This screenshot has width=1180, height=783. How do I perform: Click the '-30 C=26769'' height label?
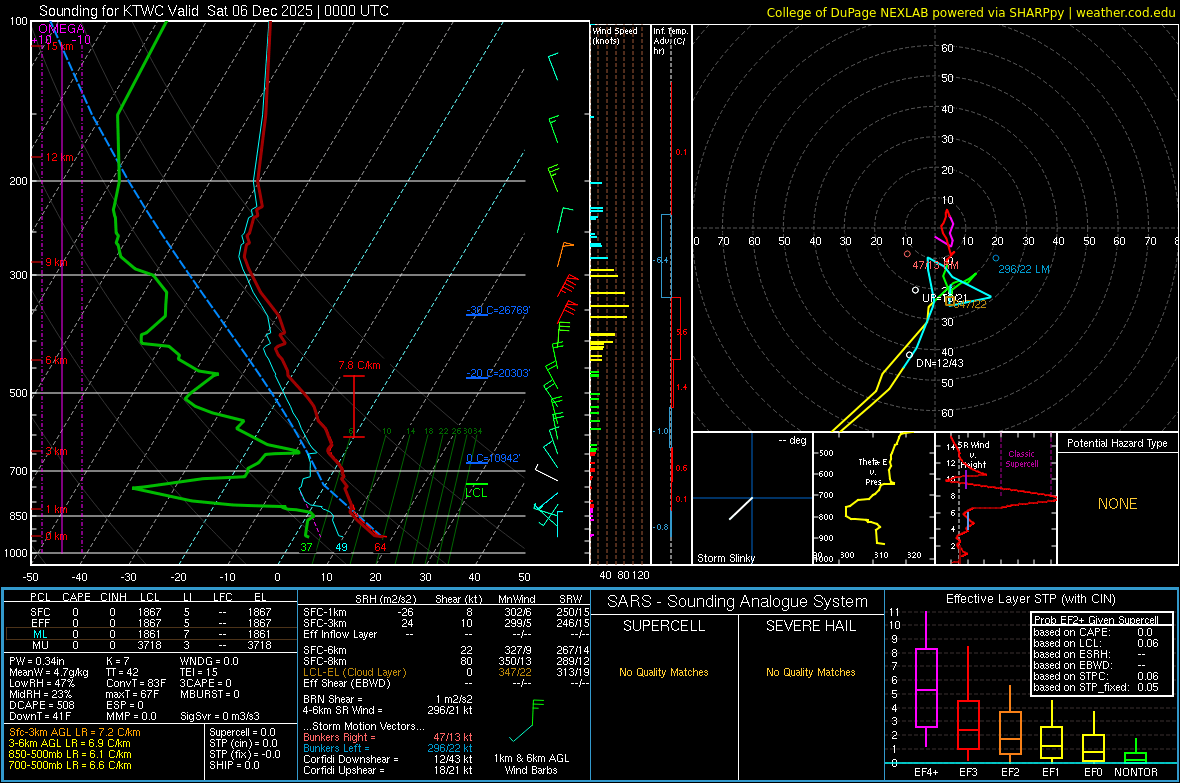[498, 310]
